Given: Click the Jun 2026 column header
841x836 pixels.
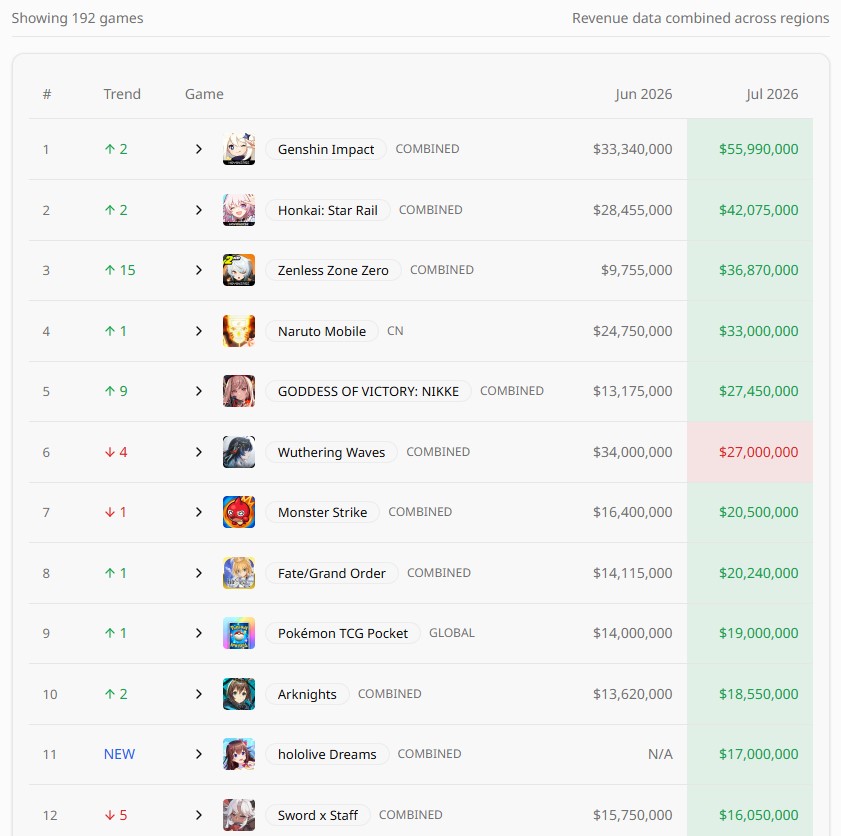Looking at the screenshot, I should click(x=644, y=94).
